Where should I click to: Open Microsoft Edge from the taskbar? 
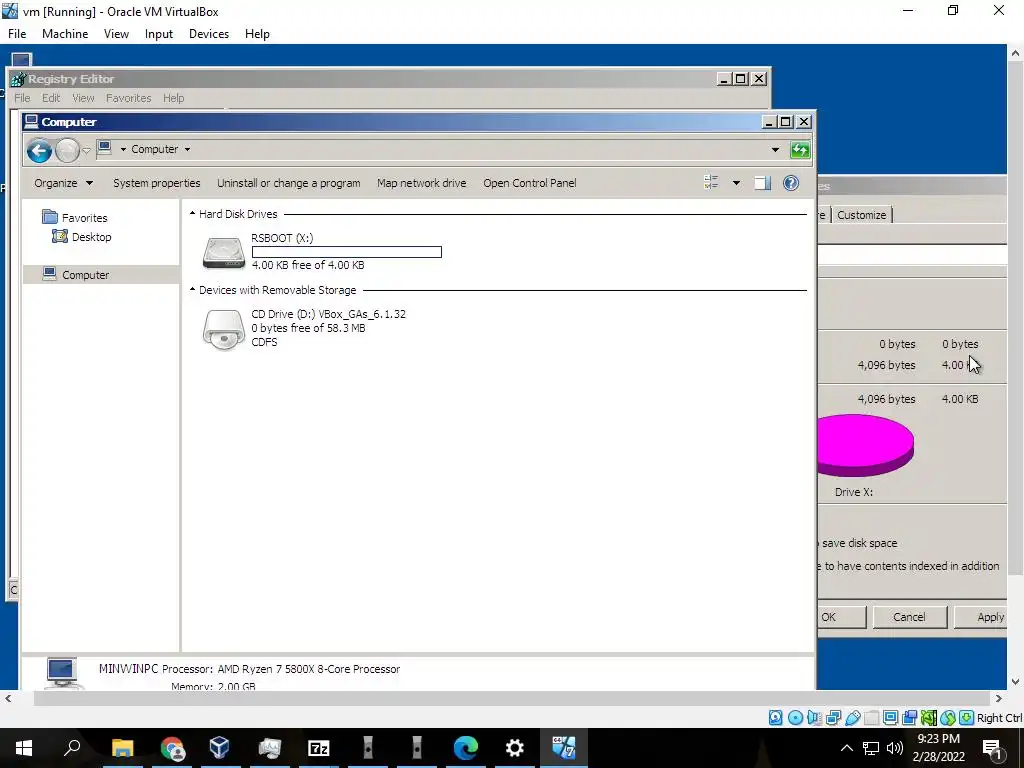coord(466,748)
